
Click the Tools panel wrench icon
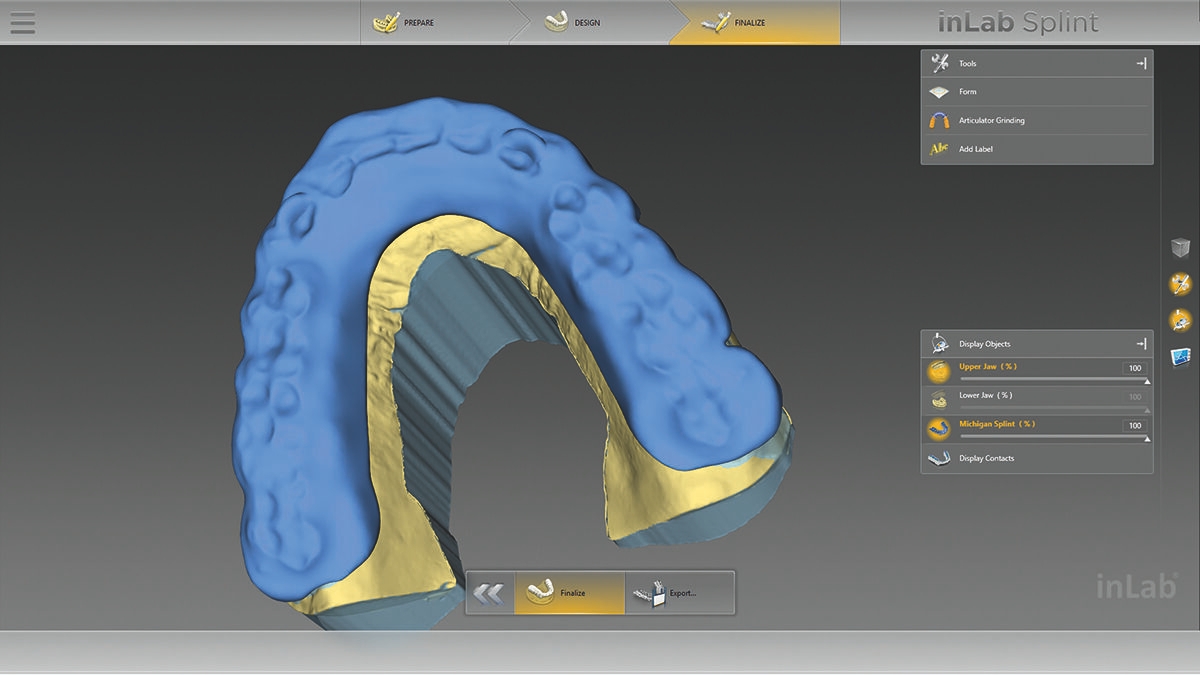(x=939, y=63)
